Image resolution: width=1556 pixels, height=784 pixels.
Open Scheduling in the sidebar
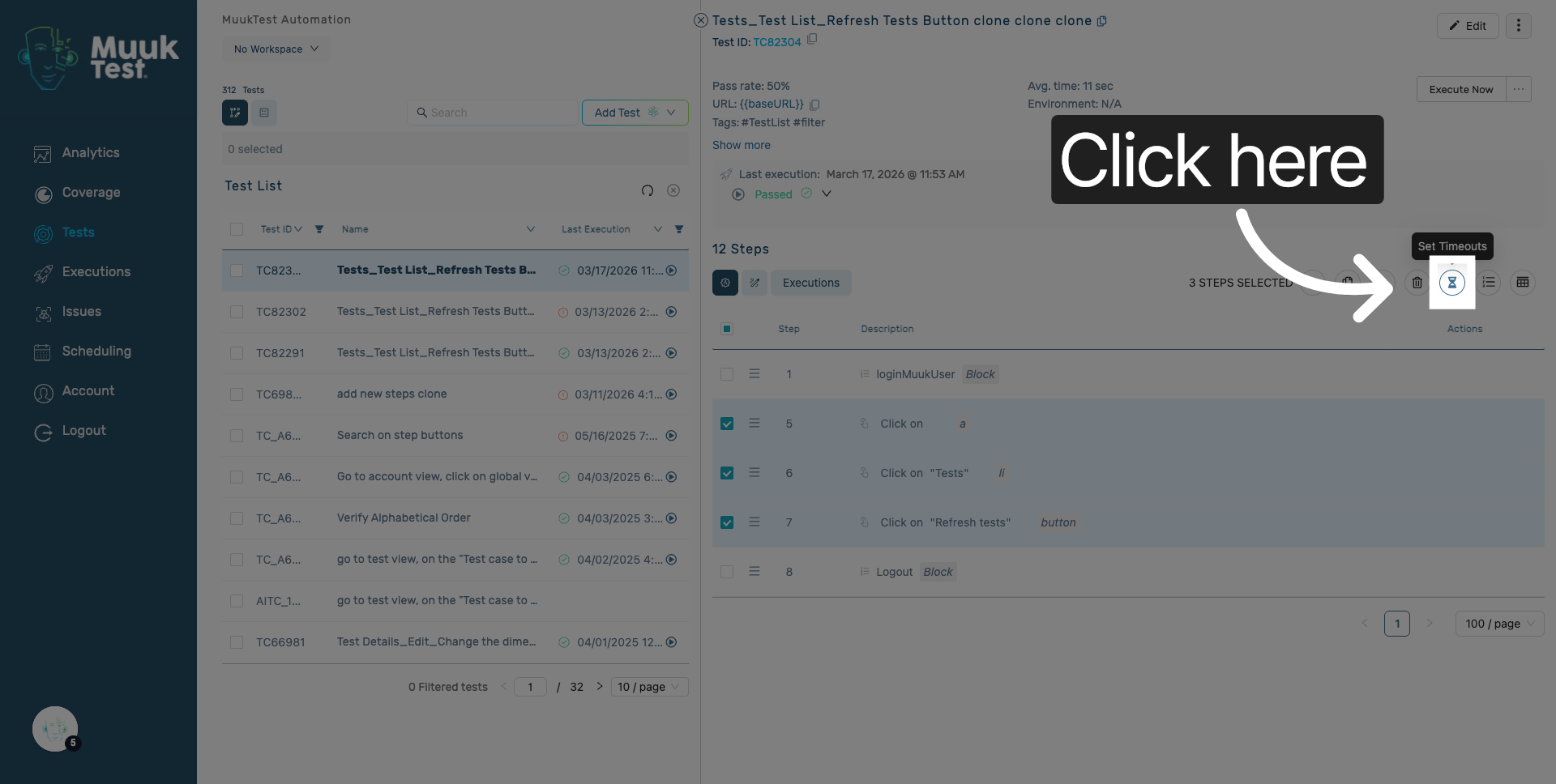96,352
